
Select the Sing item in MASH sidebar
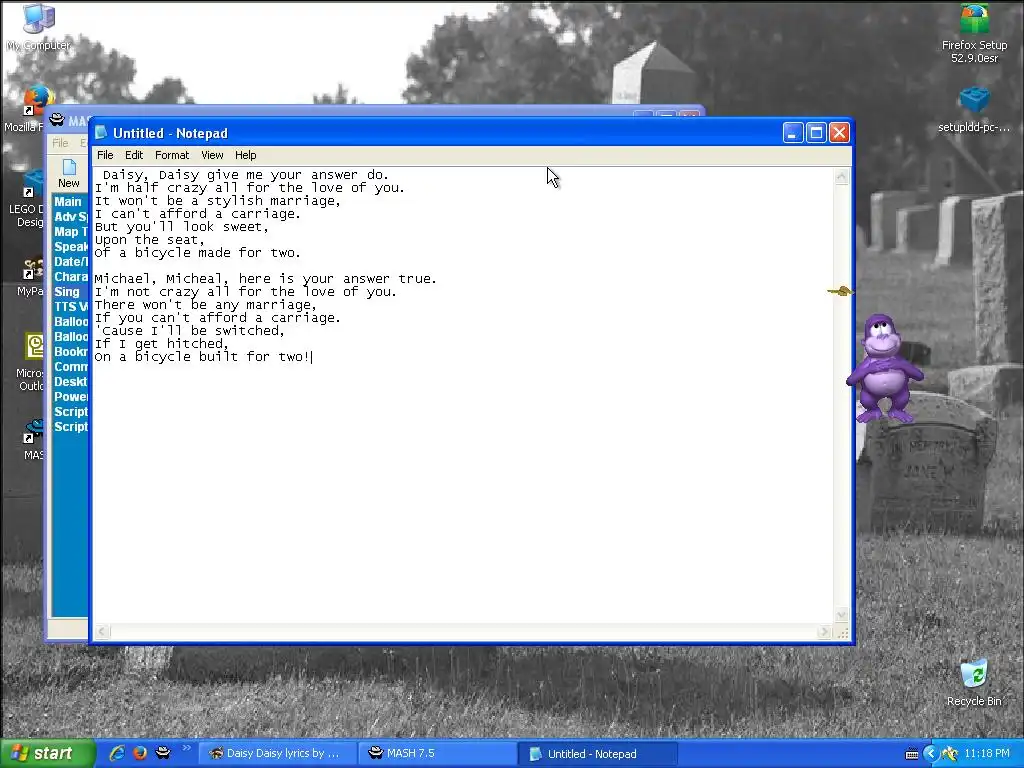67,292
